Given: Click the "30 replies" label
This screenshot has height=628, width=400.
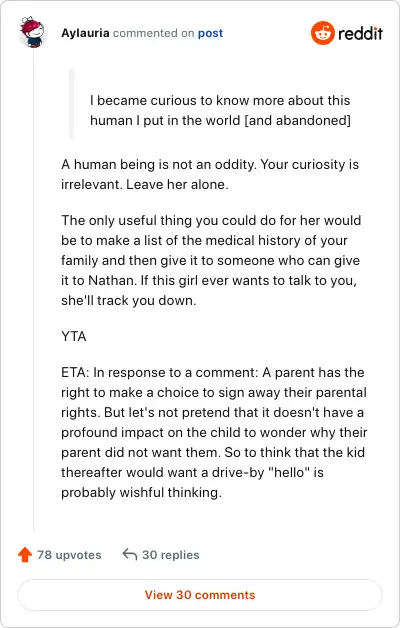Looking at the screenshot, I should [171, 555].
